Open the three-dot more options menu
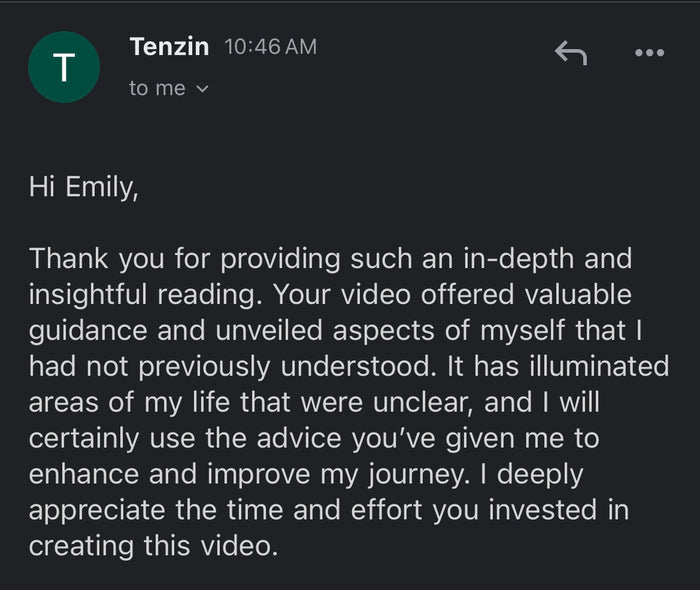Viewport: 700px width, 590px height. pos(650,53)
